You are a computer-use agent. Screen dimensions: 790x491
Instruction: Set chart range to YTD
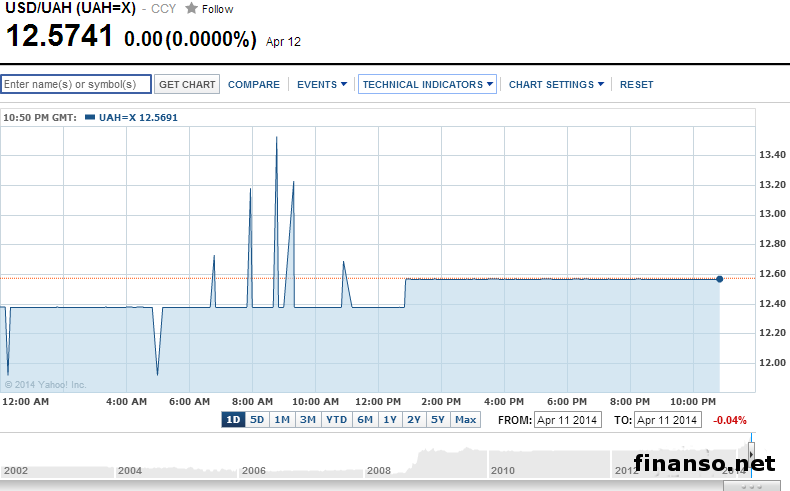click(336, 420)
